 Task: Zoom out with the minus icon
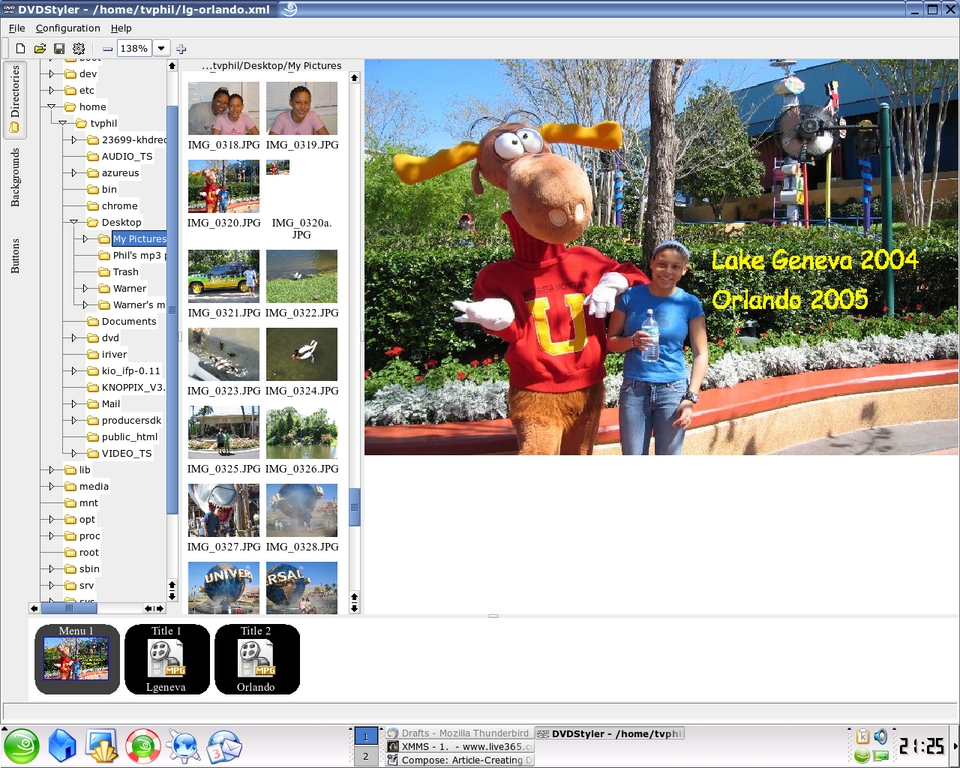(107, 48)
